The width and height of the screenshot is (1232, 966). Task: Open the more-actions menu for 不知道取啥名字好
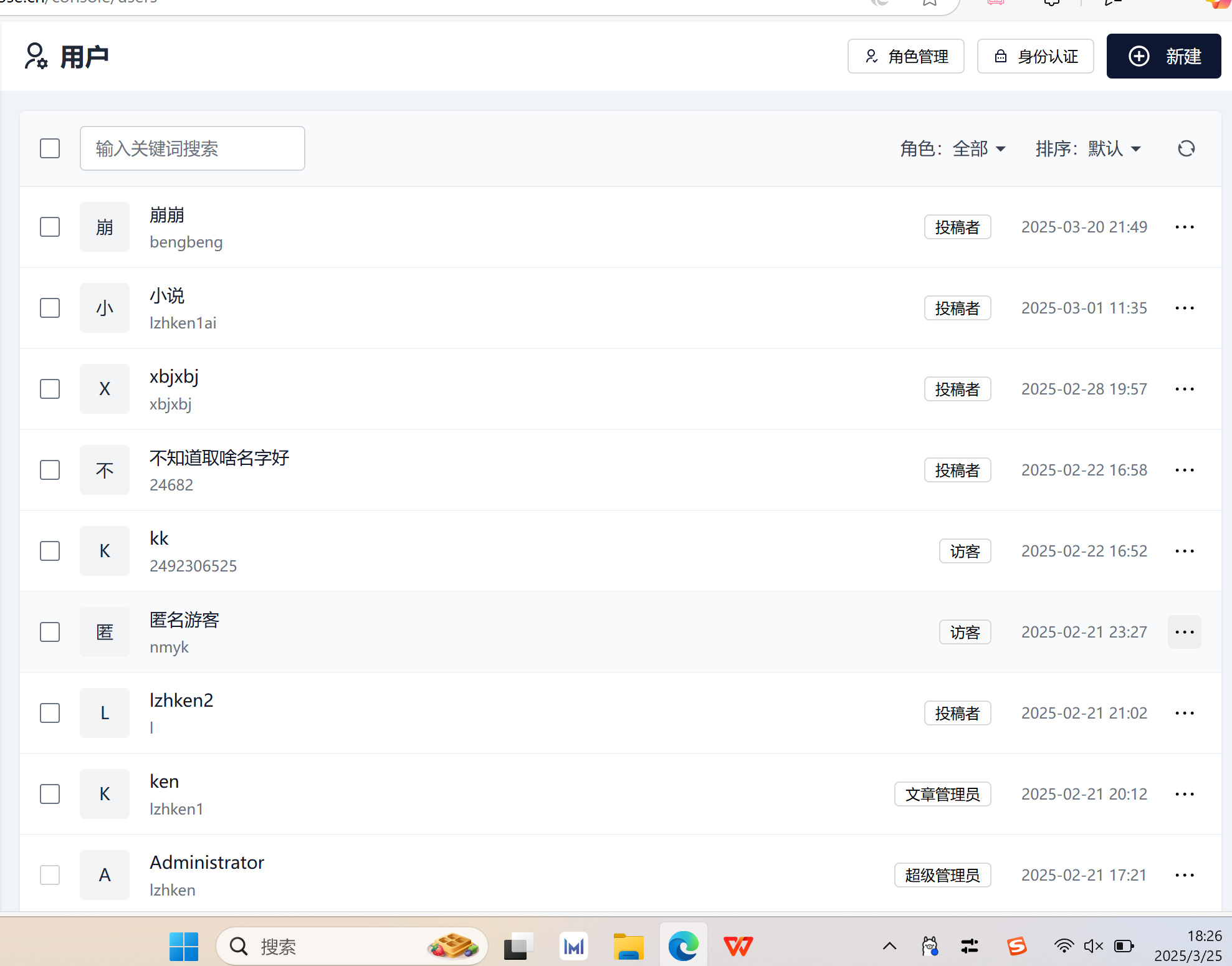point(1184,470)
